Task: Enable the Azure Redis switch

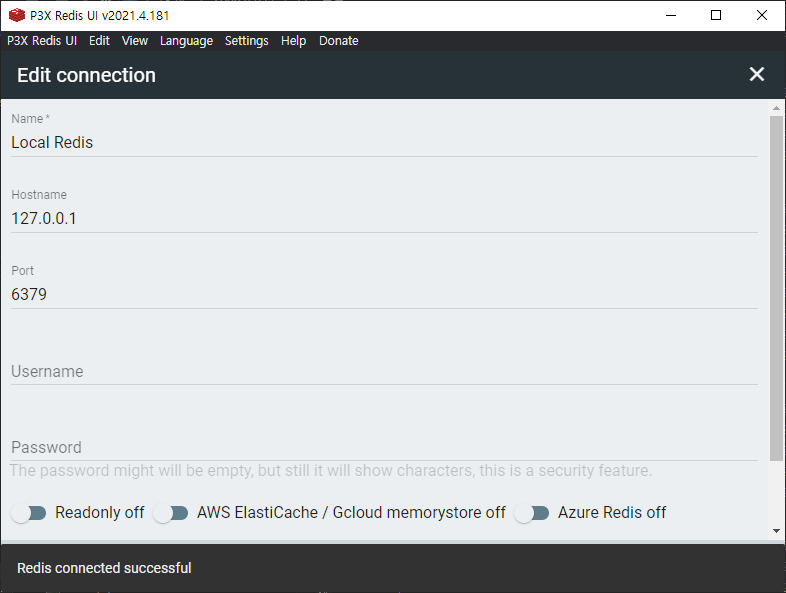Action: [x=532, y=513]
